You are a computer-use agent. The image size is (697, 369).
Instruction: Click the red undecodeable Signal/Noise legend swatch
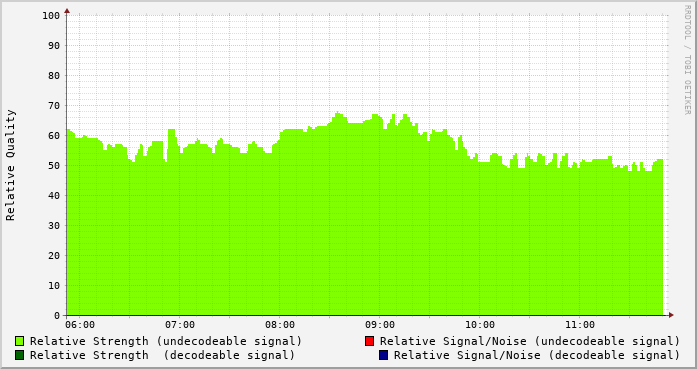(x=369, y=341)
